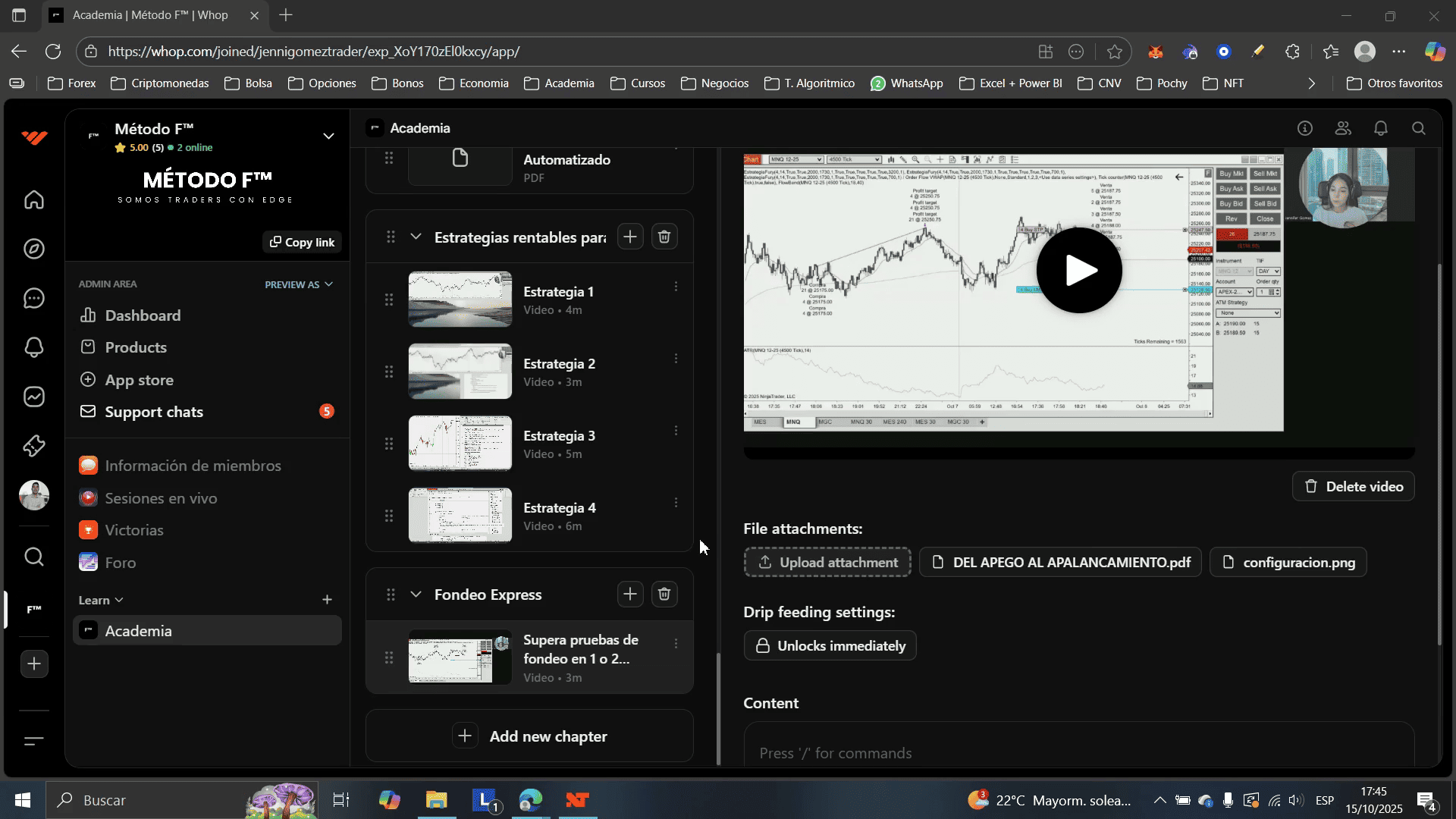Open File Explorer from Windows taskbar
Image resolution: width=1456 pixels, height=819 pixels.
(x=436, y=800)
